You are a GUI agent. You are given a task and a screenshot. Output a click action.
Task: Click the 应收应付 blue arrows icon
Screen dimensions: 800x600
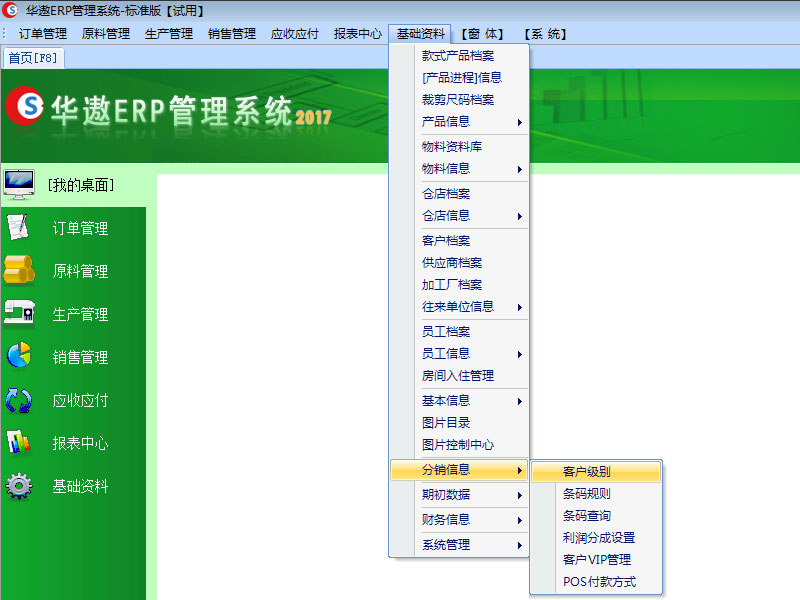point(19,400)
